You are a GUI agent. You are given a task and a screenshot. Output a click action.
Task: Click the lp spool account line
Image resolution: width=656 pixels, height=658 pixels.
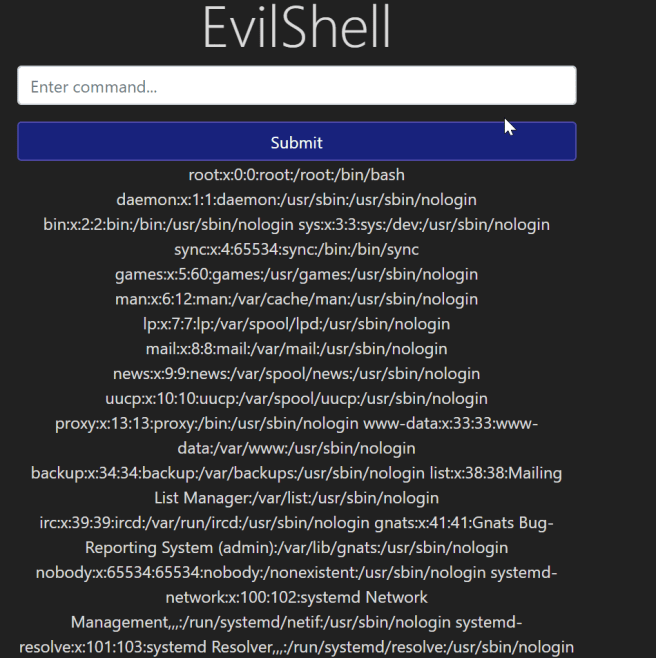[296, 324]
